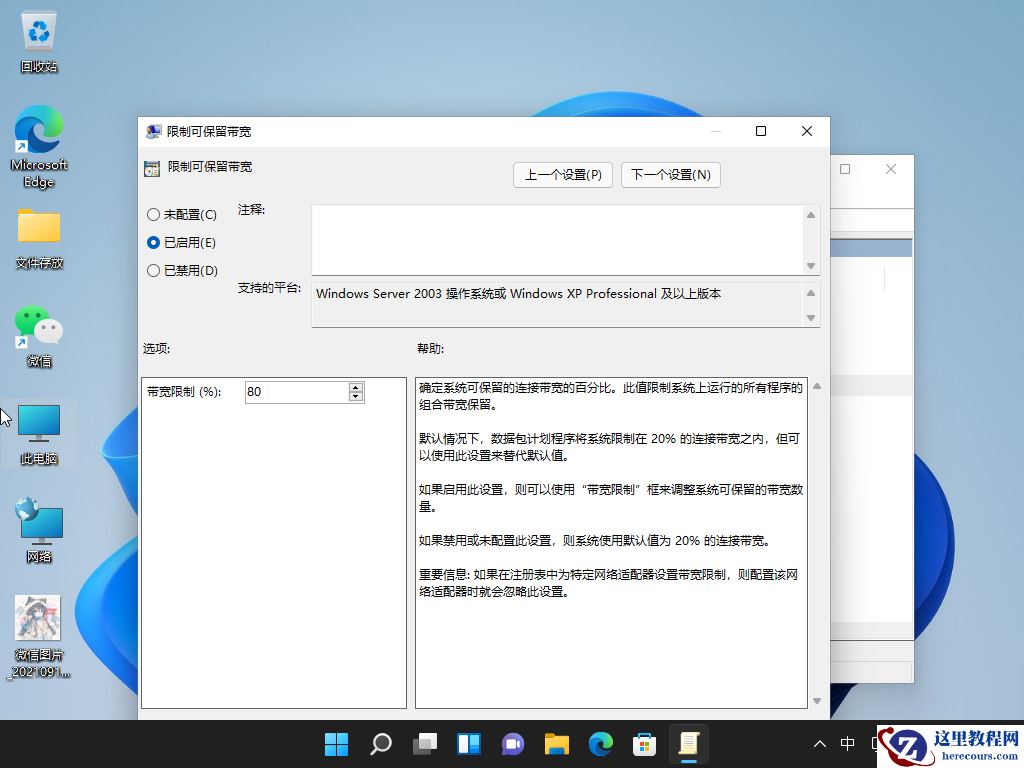Click the 下一个设置(N) button
Screen dimensions: 1024x768
tap(670, 174)
